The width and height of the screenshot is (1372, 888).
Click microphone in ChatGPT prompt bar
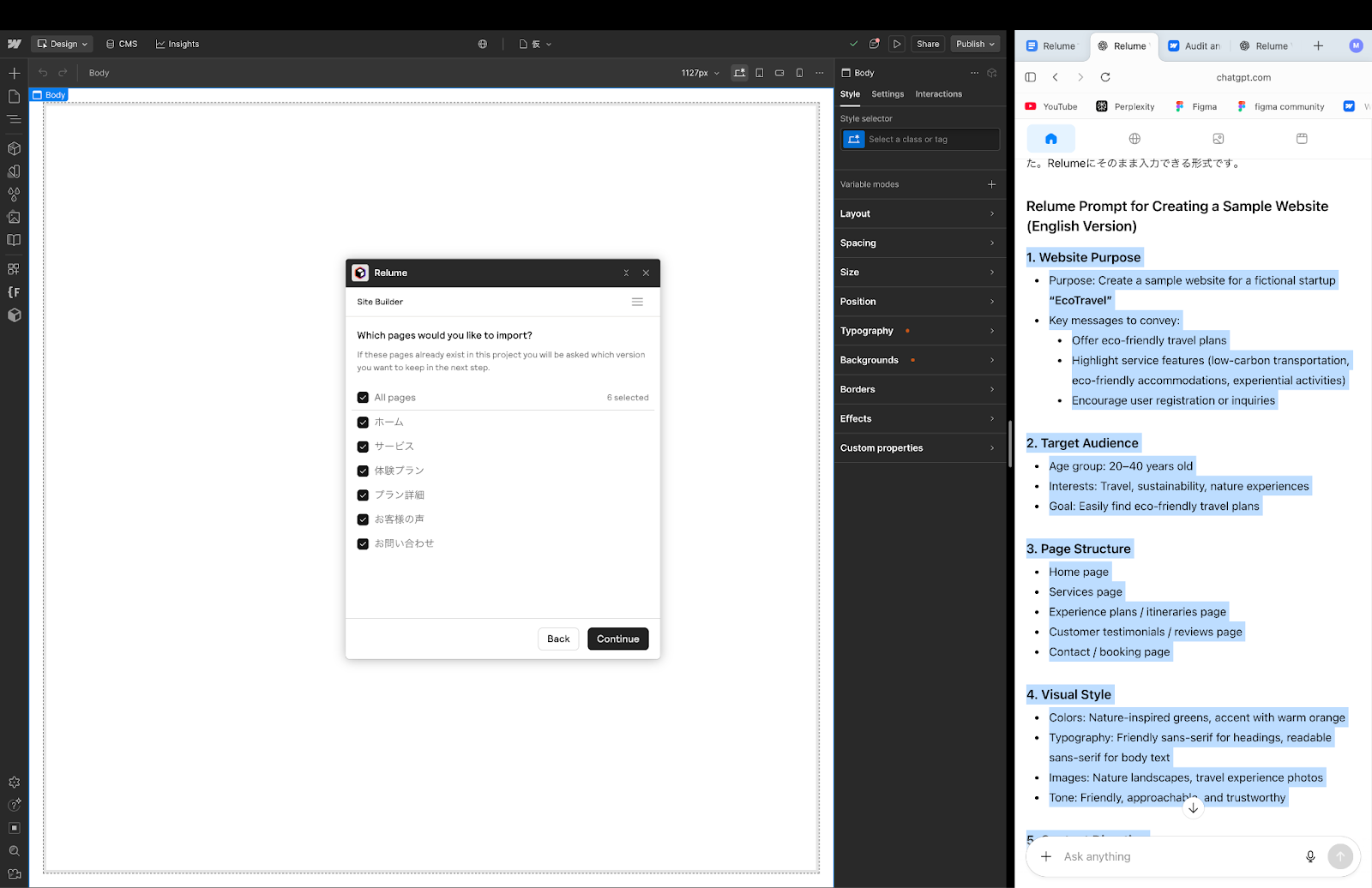(1310, 856)
